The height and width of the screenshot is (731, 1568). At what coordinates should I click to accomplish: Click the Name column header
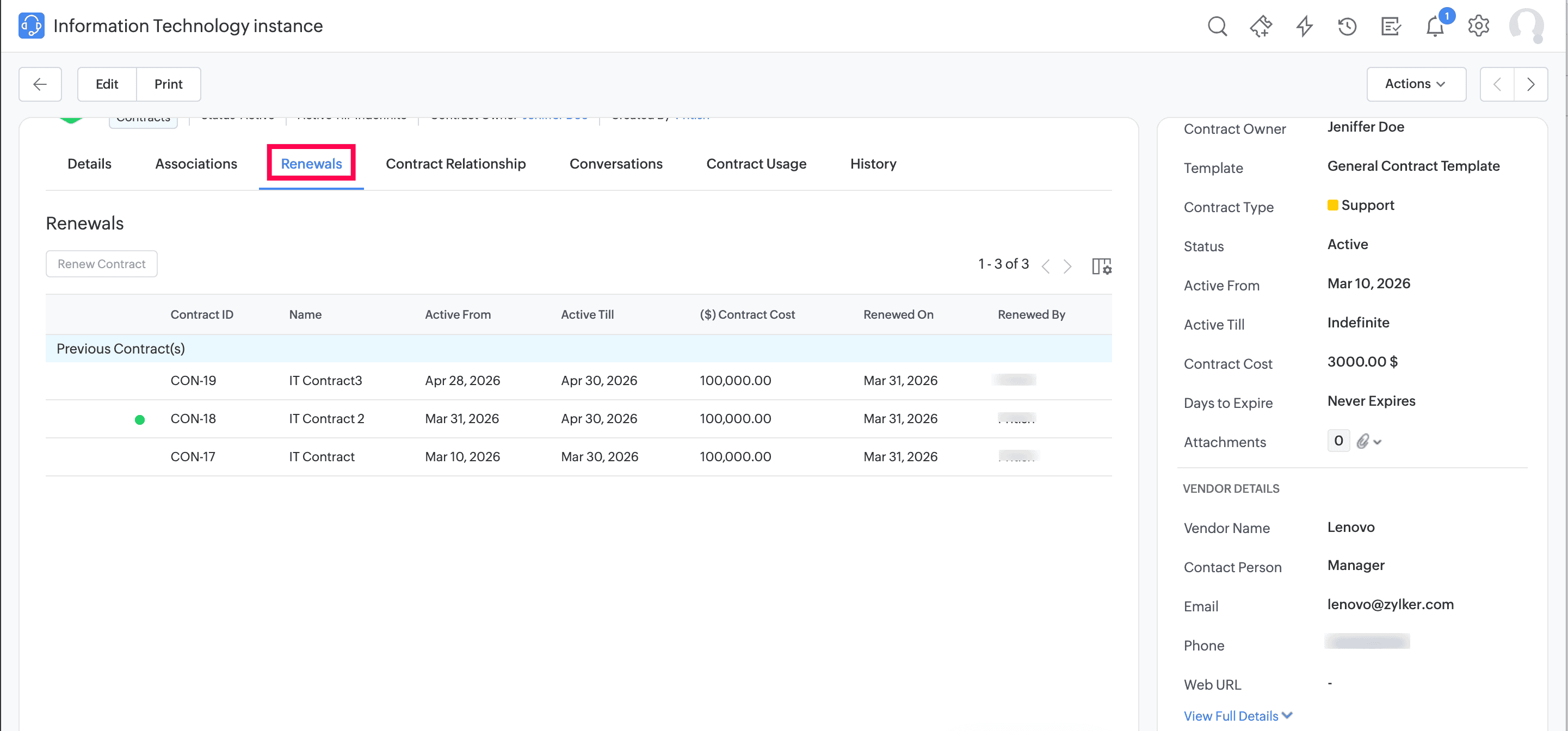click(305, 314)
